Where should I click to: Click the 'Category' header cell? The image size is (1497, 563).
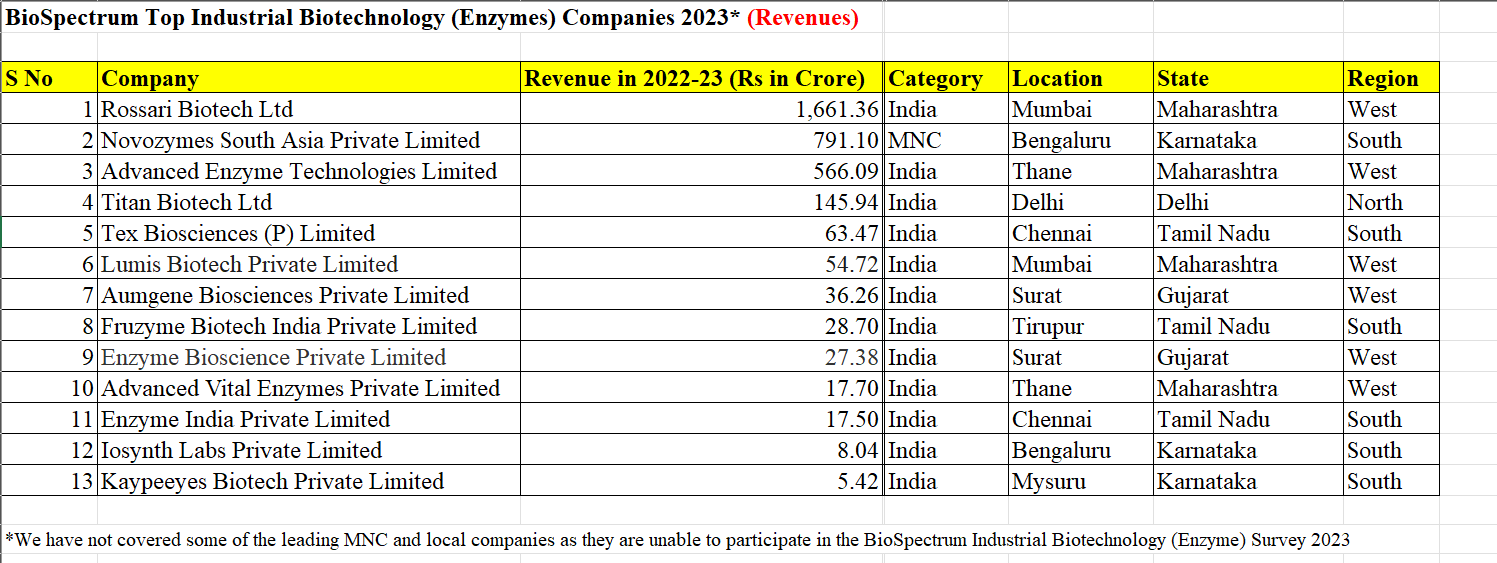(947, 78)
